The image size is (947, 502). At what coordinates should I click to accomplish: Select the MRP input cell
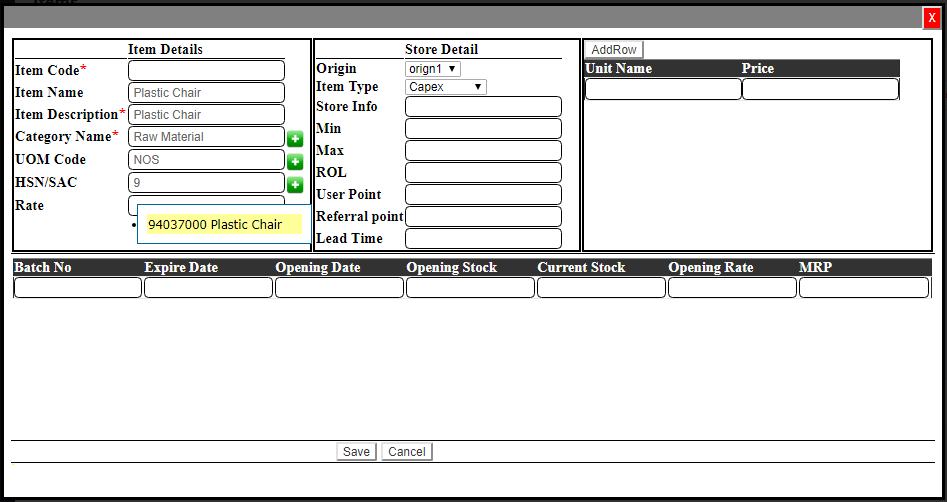coord(864,288)
